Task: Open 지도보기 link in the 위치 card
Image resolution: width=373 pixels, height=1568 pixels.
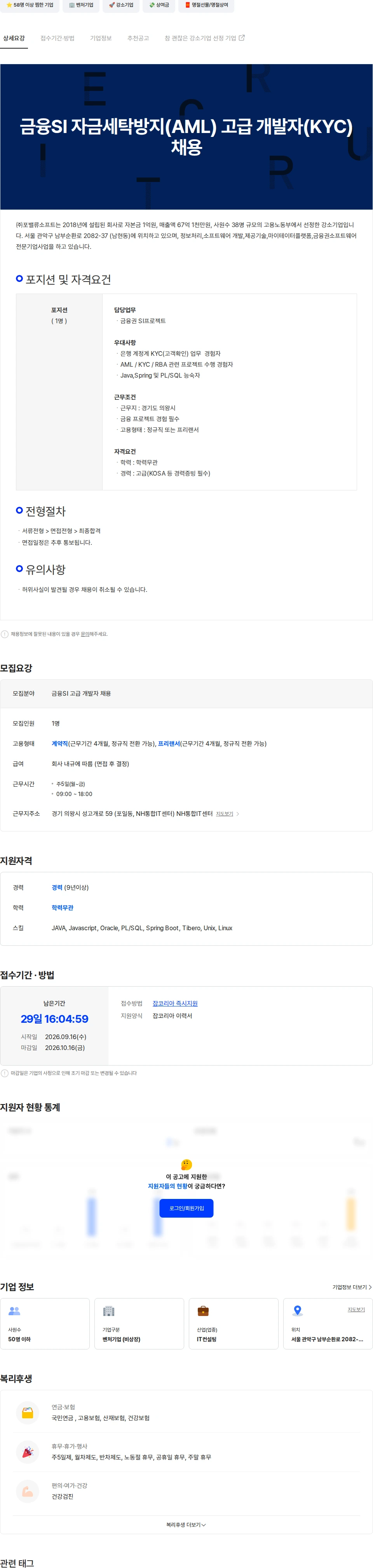Action: [356, 1309]
